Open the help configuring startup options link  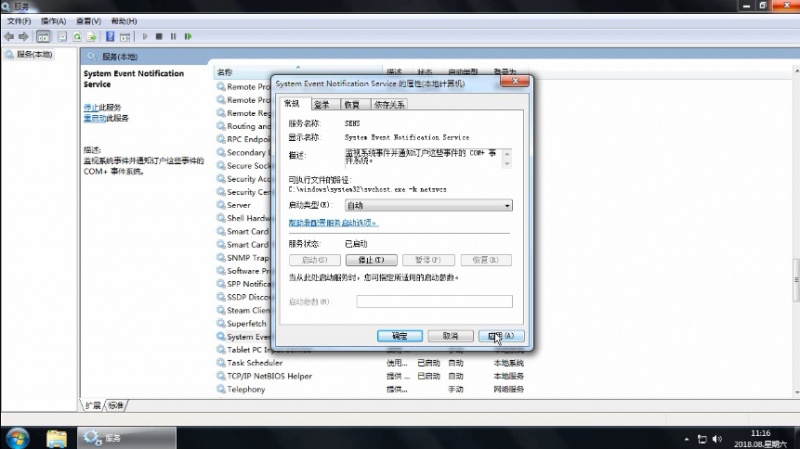pos(333,223)
